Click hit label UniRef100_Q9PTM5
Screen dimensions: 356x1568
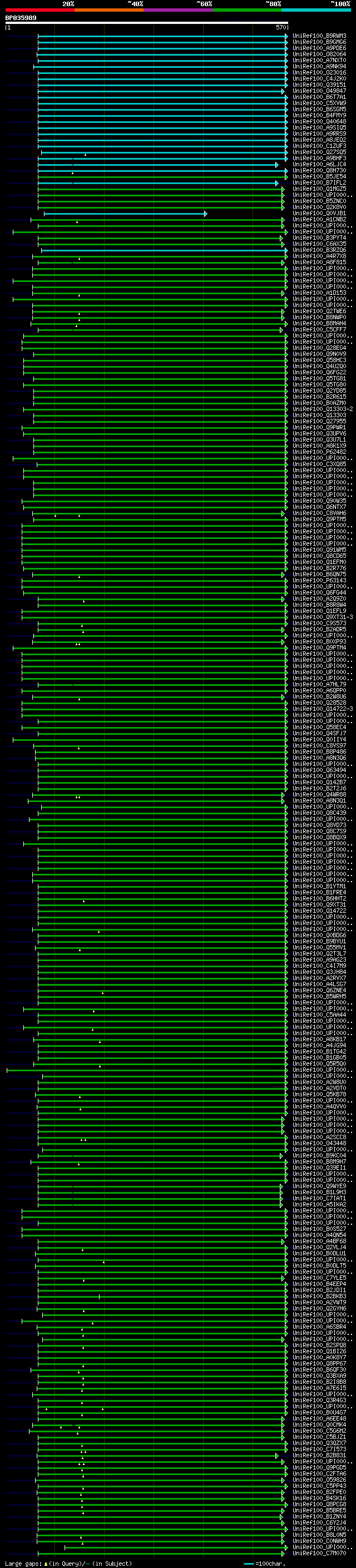point(319,519)
